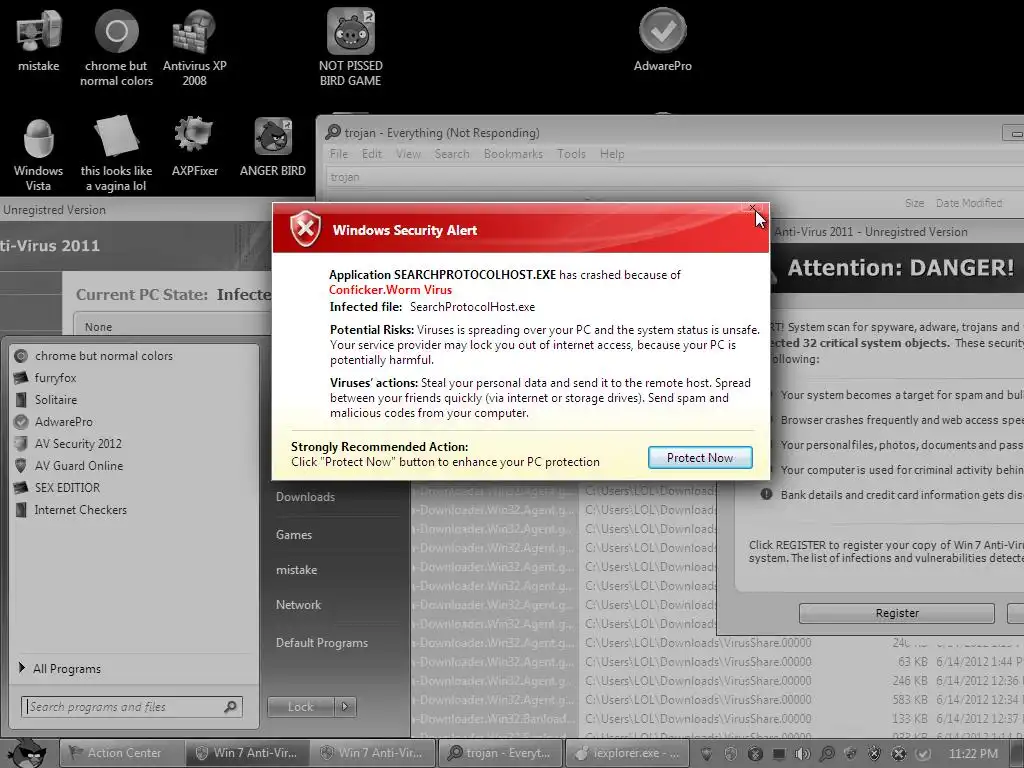Click the checkmark AdwarePro tray icon
1024x768 pixels.
click(922, 754)
